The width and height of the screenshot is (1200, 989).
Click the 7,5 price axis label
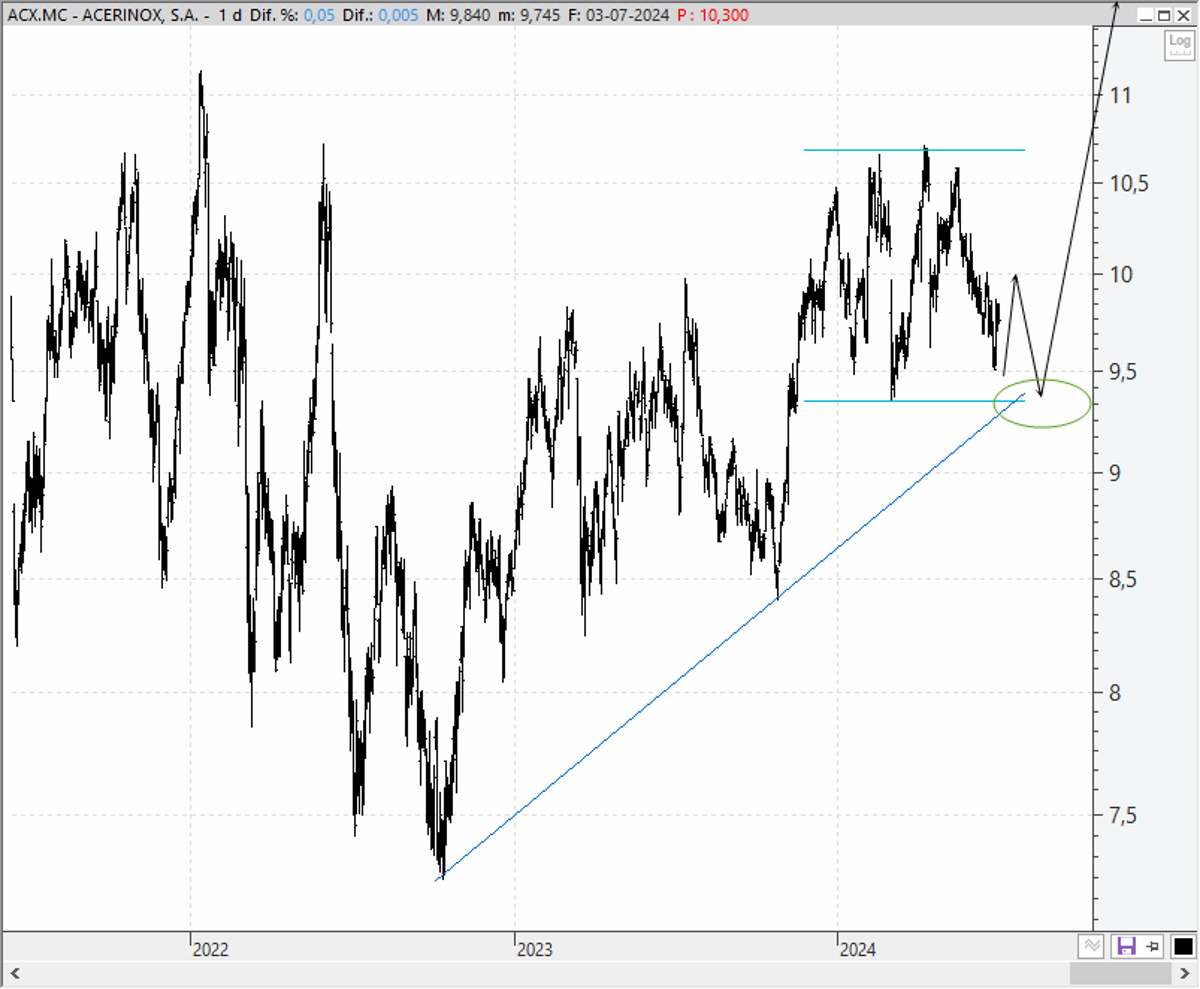[1124, 815]
